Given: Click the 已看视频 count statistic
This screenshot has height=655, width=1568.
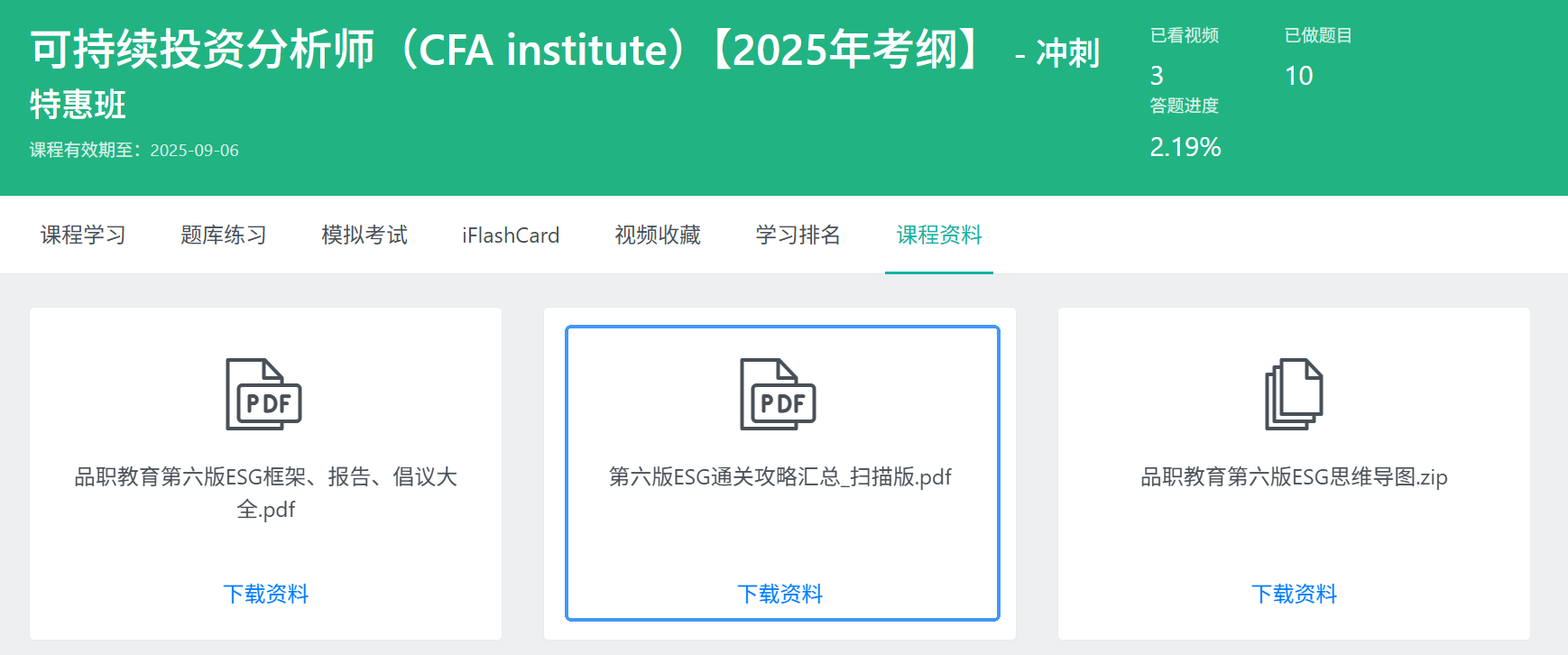Looking at the screenshot, I should click(x=1157, y=76).
